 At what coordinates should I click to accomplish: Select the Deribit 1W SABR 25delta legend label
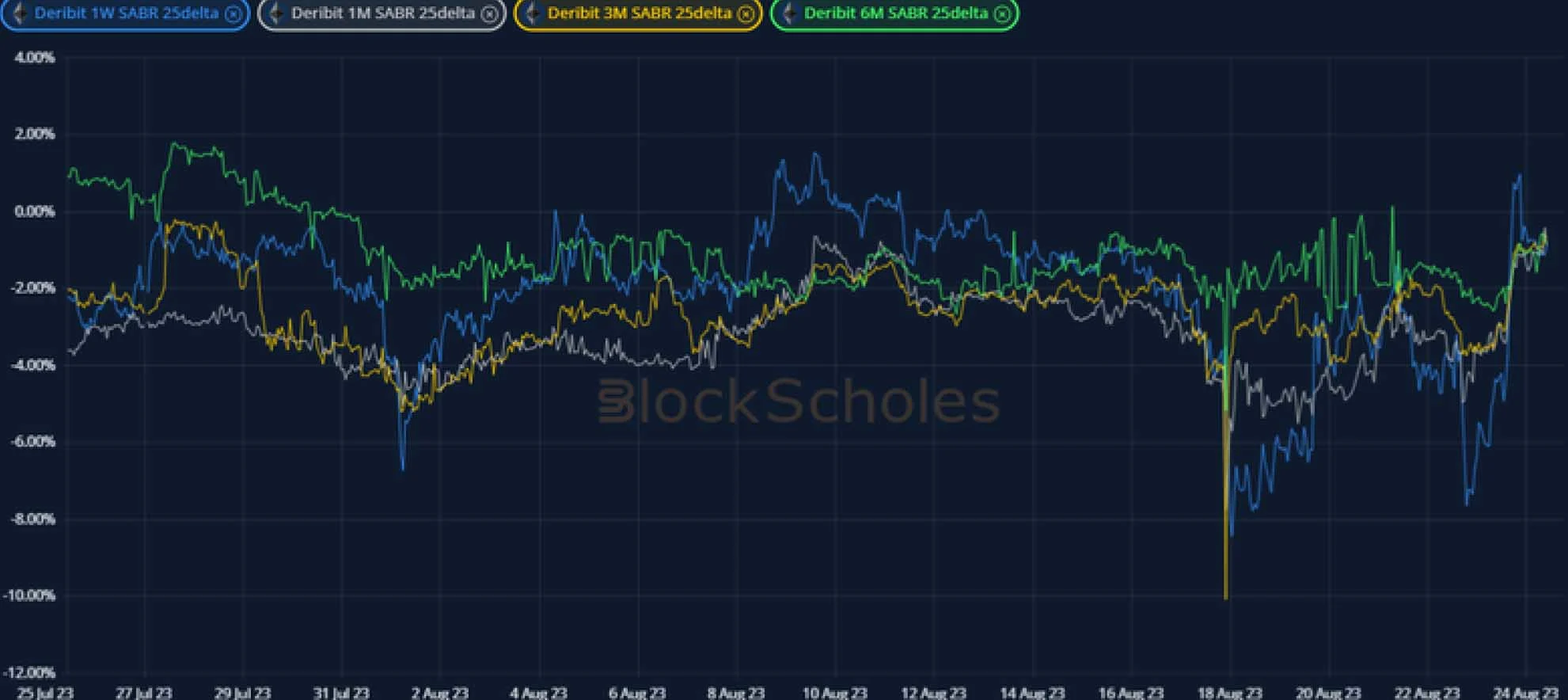[127, 13]
